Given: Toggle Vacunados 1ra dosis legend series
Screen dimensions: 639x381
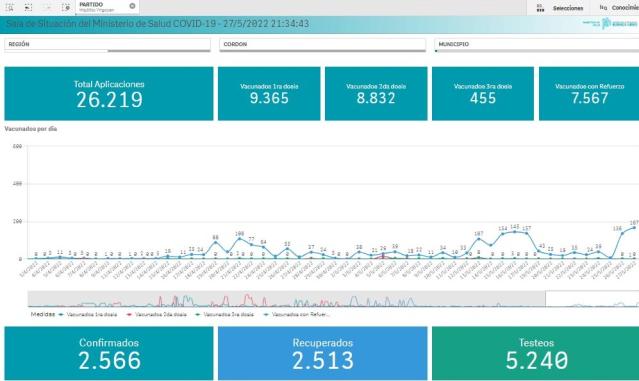Looking at the screenshot, I should 88,315.
